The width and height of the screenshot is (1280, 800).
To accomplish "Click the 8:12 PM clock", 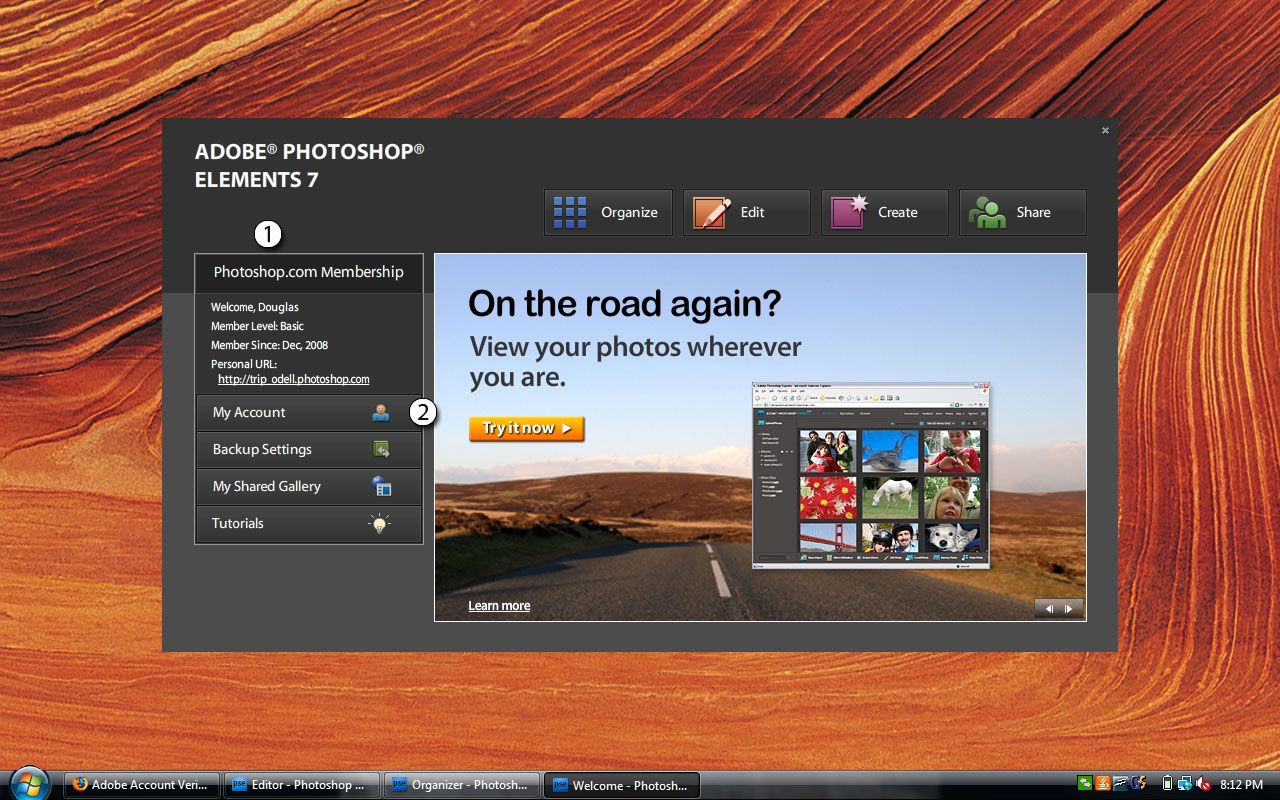I will pos(1243,785).
